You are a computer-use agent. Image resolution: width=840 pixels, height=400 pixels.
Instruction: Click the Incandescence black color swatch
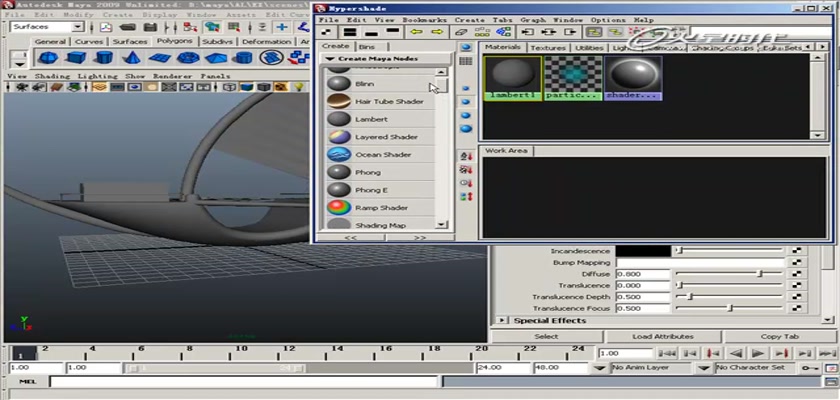tap(643, 251)
